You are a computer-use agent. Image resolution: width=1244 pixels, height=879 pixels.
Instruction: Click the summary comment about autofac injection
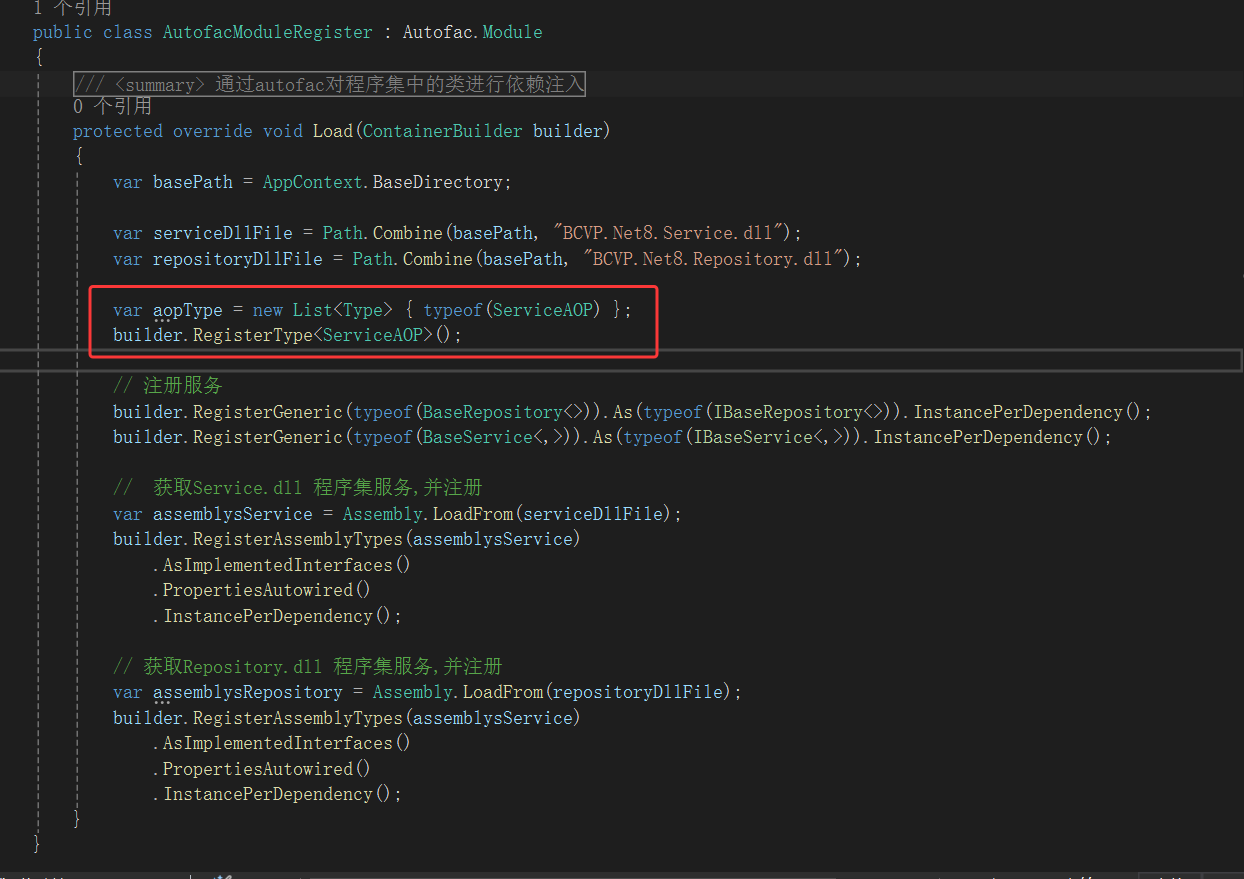point(329,85)
